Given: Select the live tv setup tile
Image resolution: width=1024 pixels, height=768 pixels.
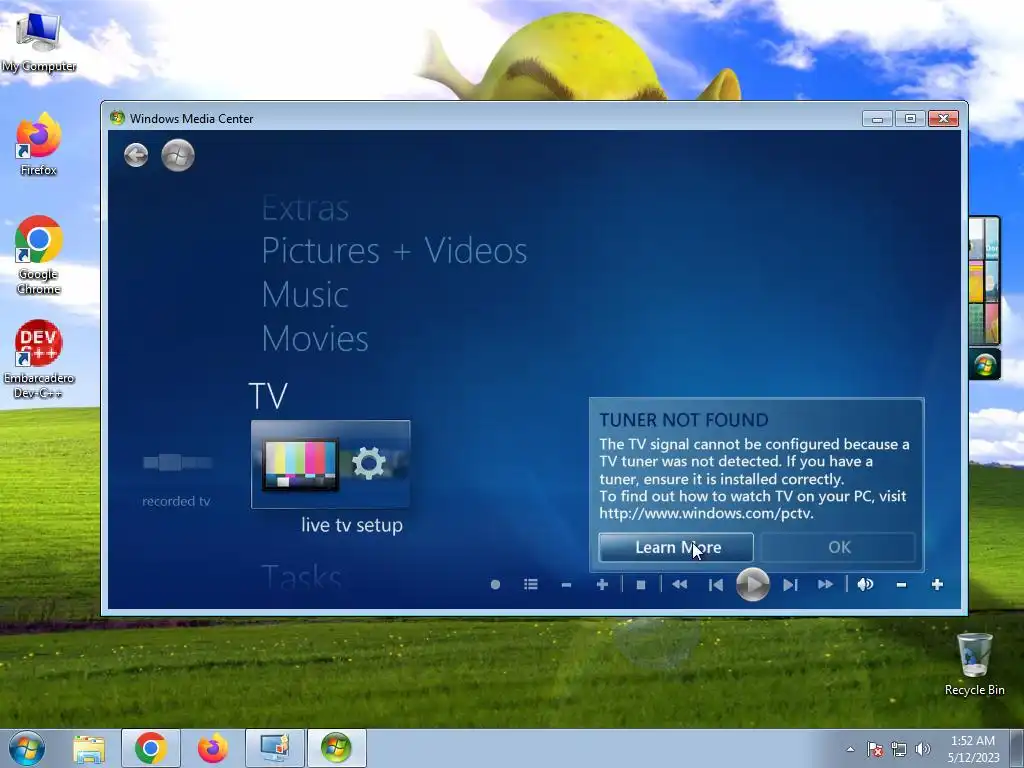Looking at the screenshot, I should tap(330, 464).
